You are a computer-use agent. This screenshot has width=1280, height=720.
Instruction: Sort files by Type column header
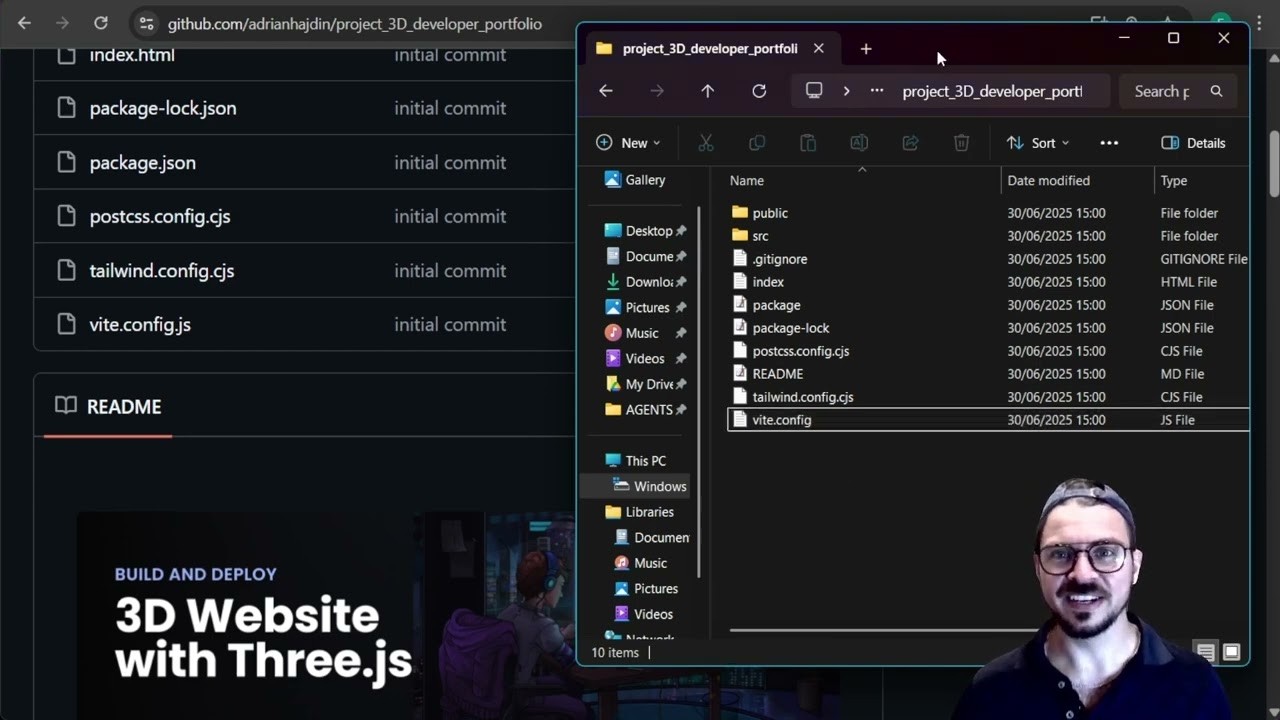[1174, 181]
